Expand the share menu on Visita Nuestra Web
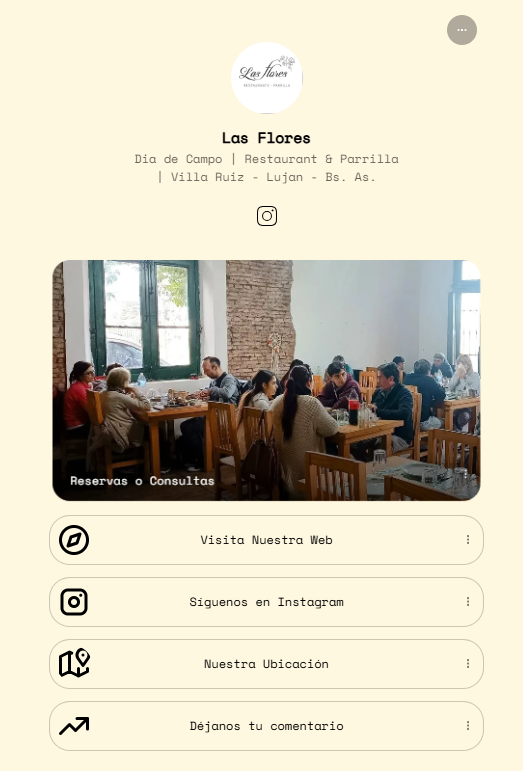 [x=467, y=540]
